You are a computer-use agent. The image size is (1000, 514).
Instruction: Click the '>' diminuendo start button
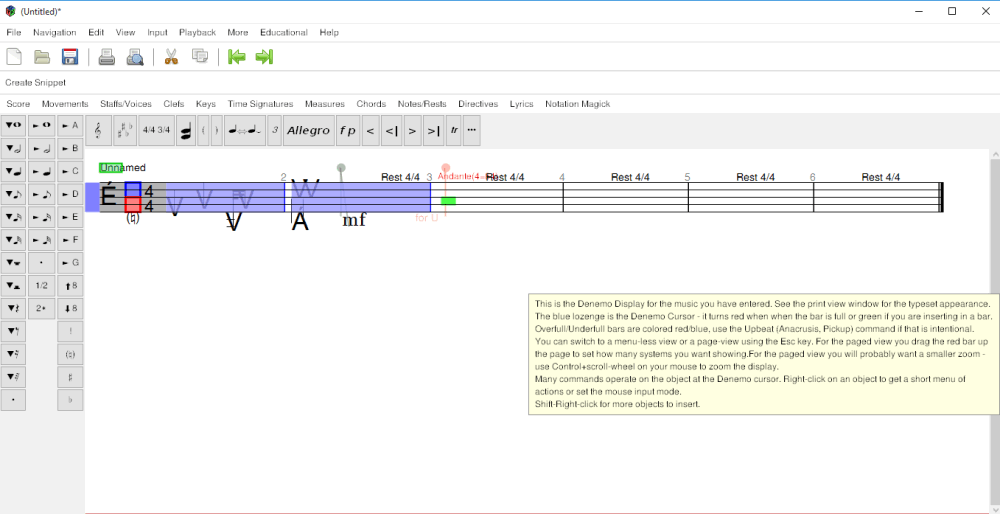coord(413,130)
